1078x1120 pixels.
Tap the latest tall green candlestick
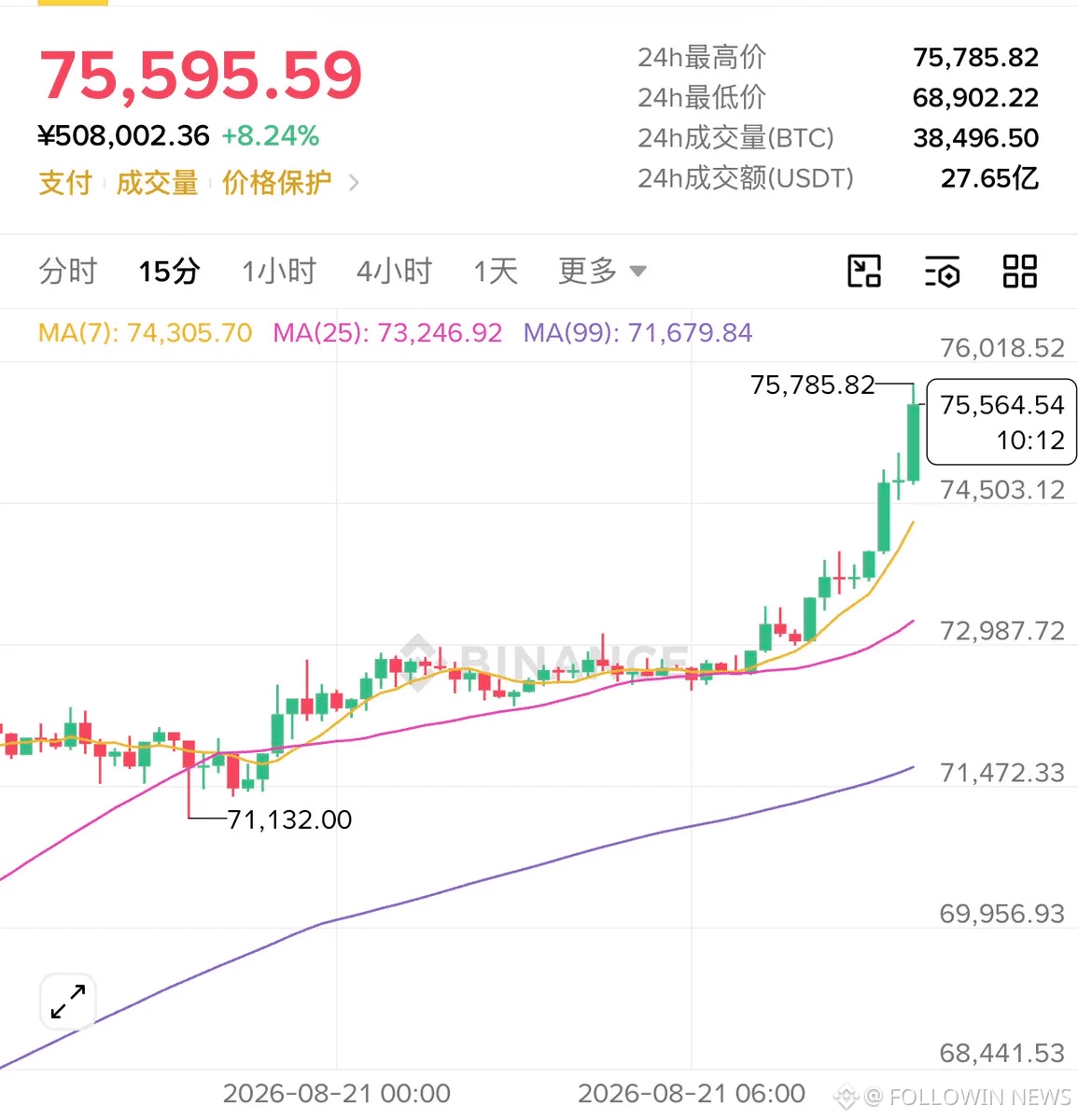[x=914, y=441]
